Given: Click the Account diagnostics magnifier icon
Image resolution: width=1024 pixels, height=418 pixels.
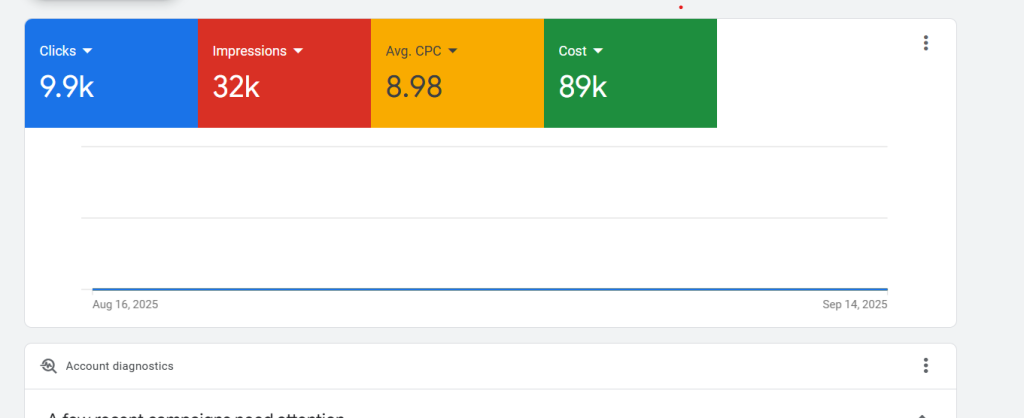Looking at the screenshot, I should click(x=49, y=366).
